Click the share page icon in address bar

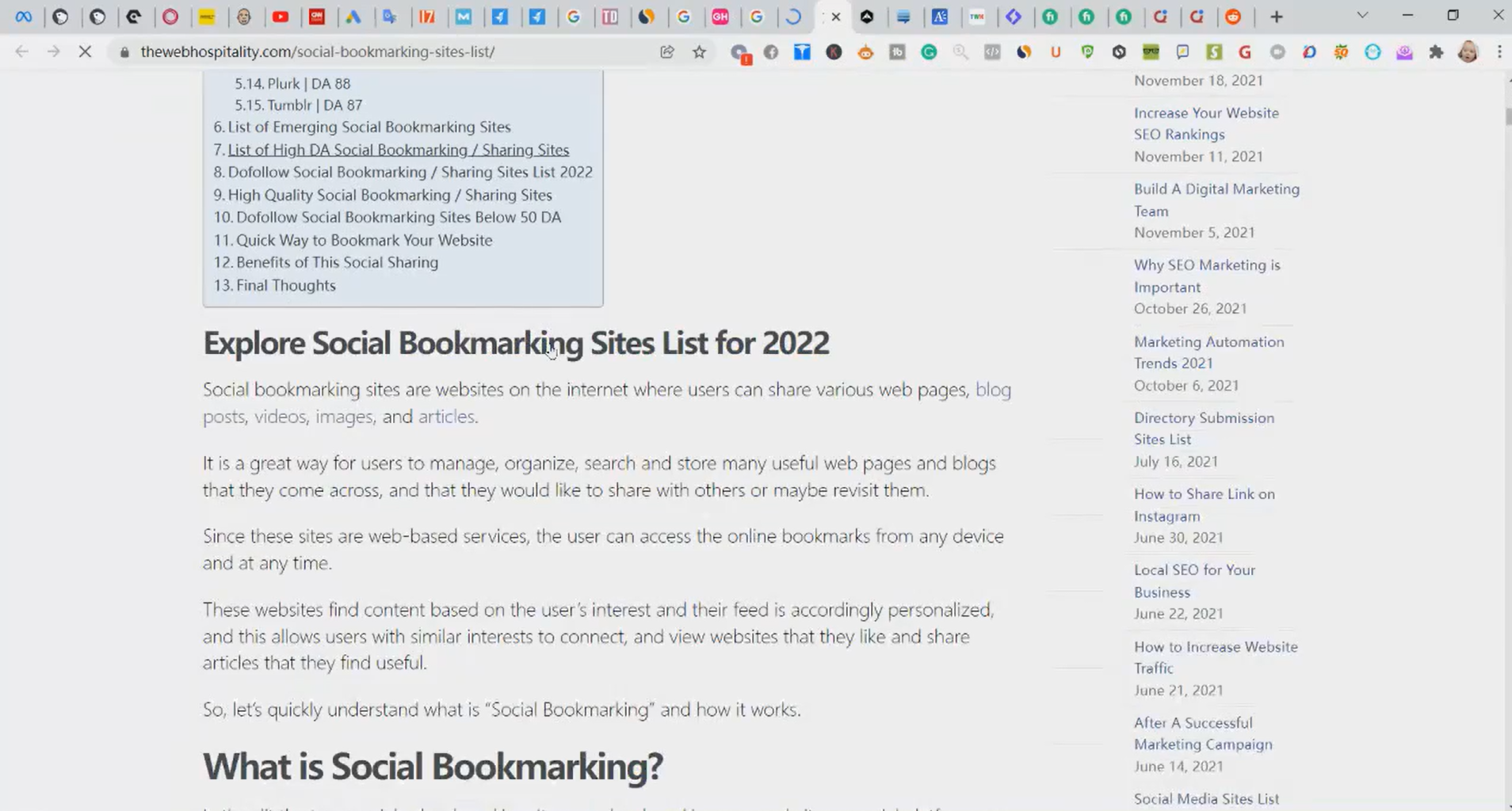667,52
